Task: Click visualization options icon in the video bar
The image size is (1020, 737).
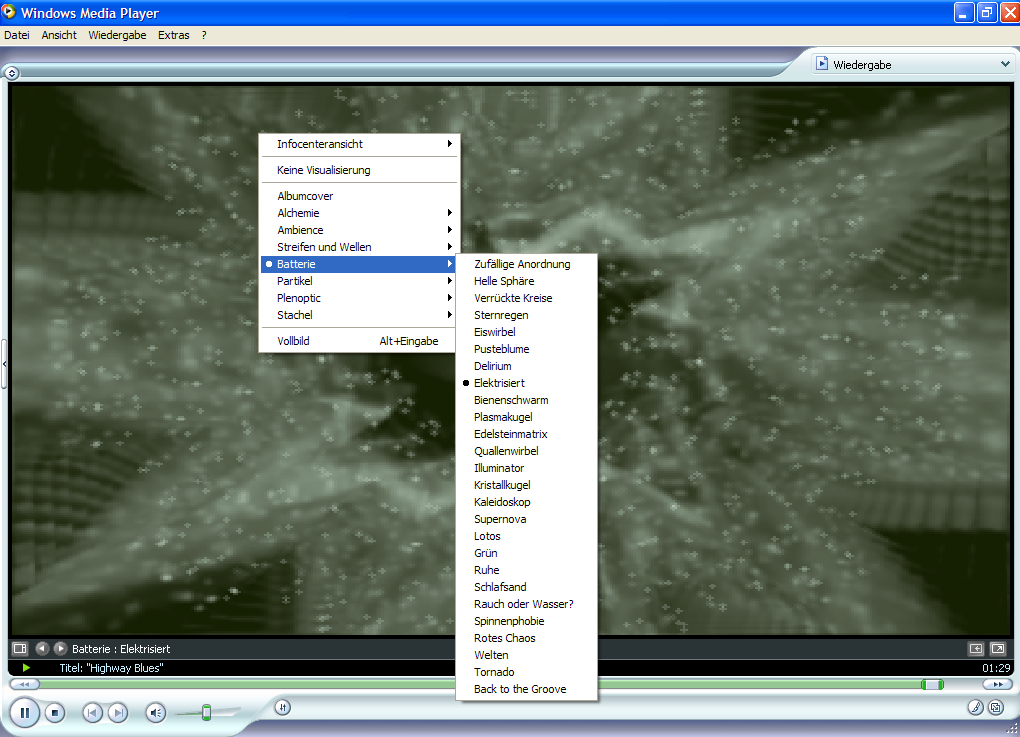Action: click(20, 648)
